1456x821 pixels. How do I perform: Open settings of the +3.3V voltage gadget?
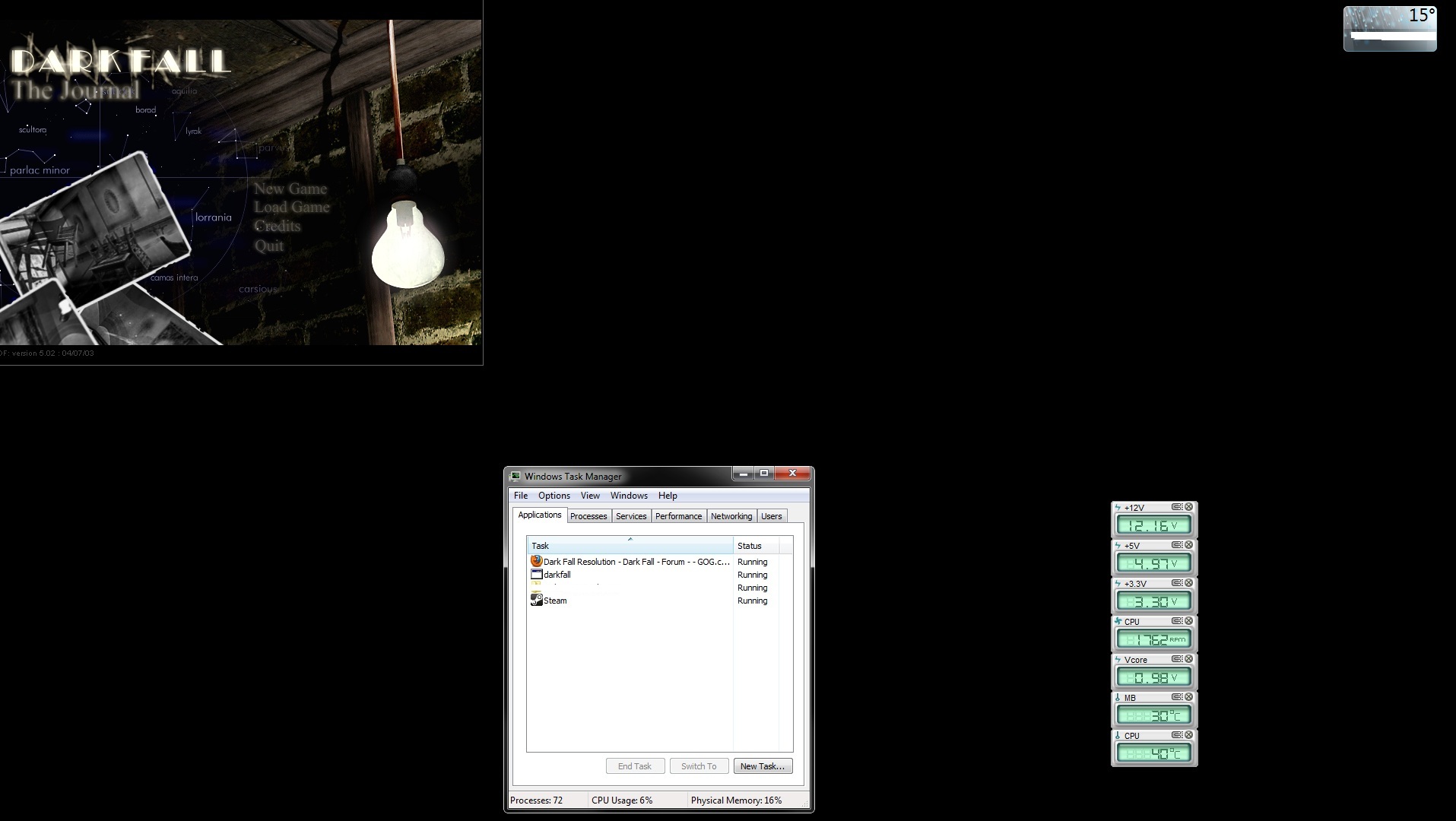[1177, 583]
